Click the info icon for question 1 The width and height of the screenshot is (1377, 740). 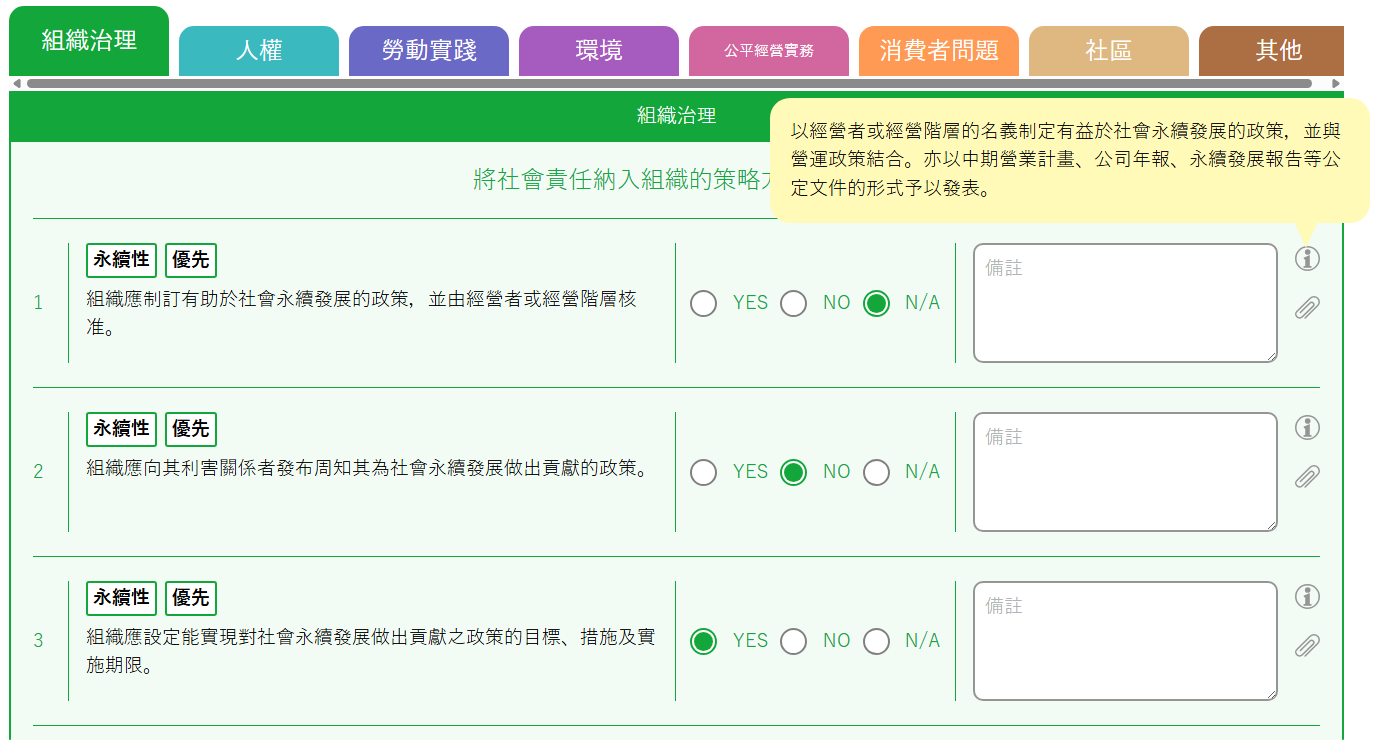pyautogui.click(x=1307, y=258)
